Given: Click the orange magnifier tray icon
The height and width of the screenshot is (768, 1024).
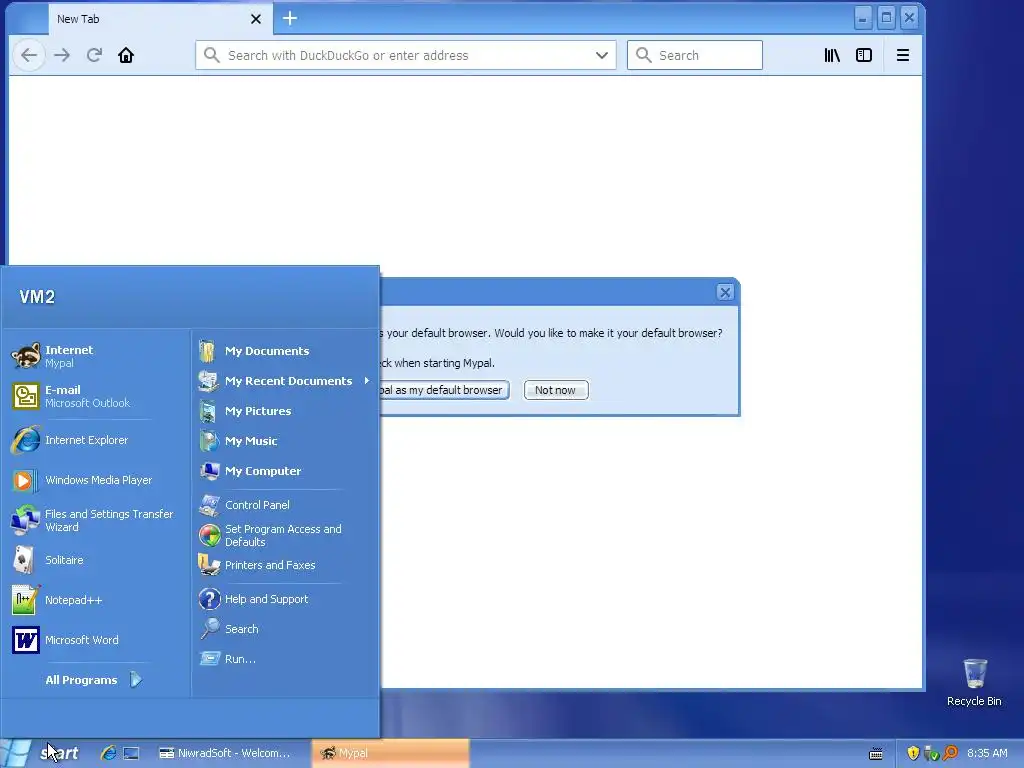Looking at the screenshot, I should (x=951, y=753).
